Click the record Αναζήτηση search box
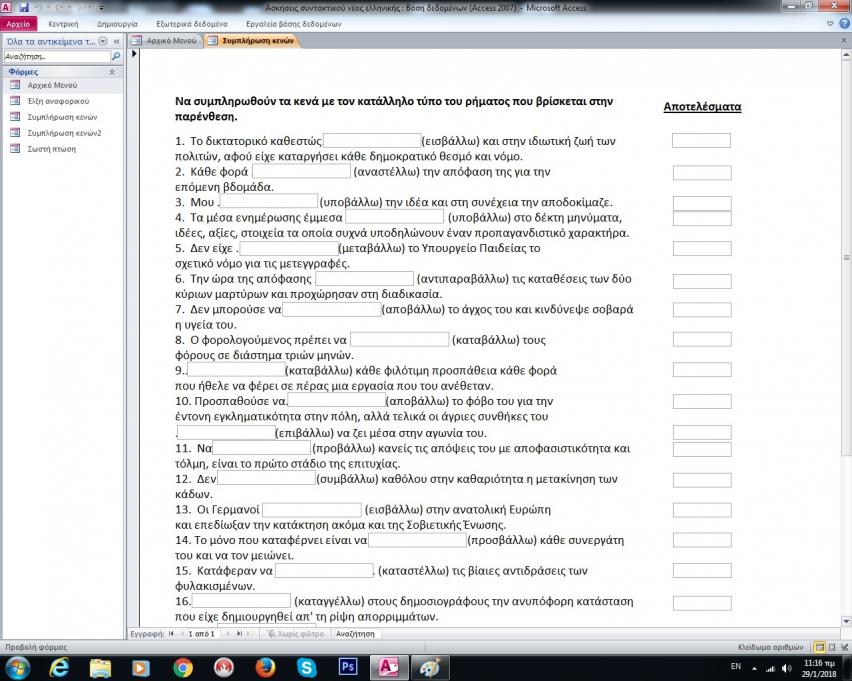 pos(356,634)
